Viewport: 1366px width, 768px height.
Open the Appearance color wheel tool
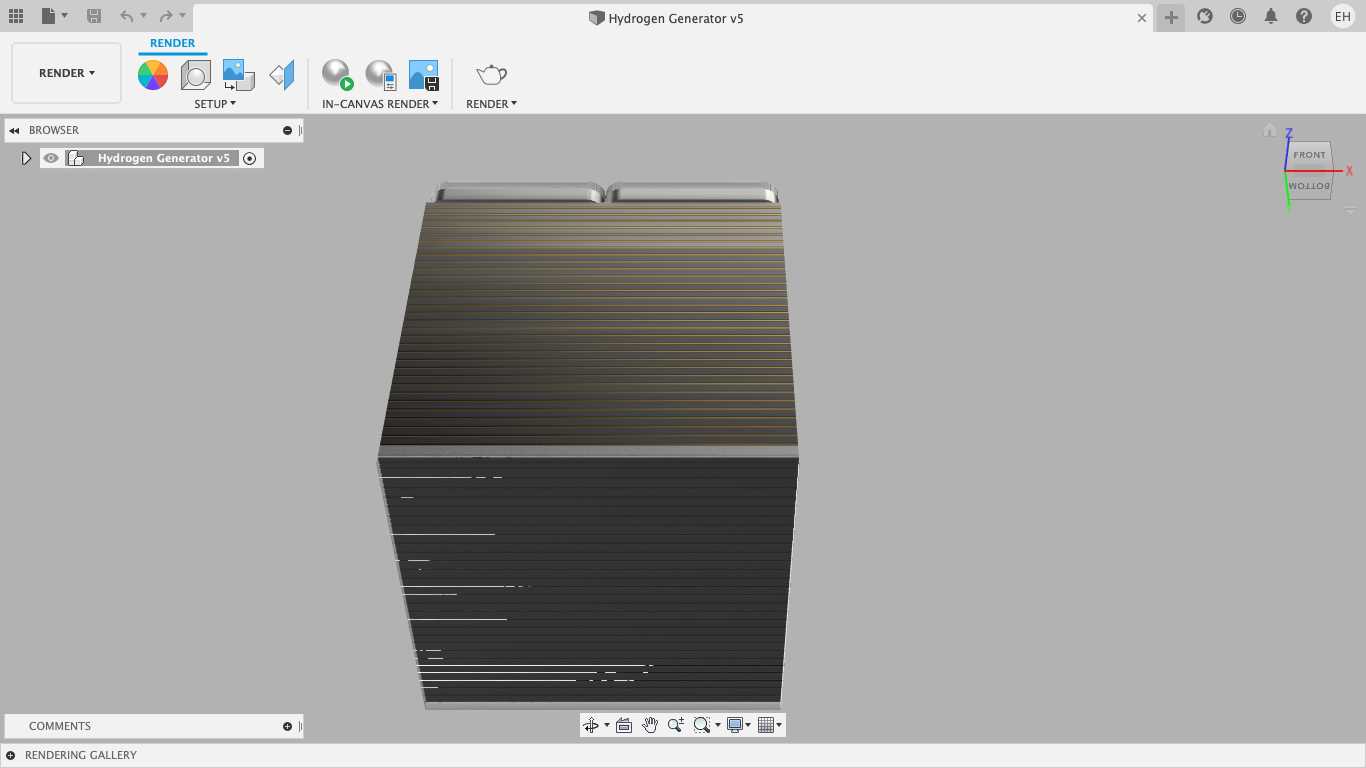tap(153, 75)
